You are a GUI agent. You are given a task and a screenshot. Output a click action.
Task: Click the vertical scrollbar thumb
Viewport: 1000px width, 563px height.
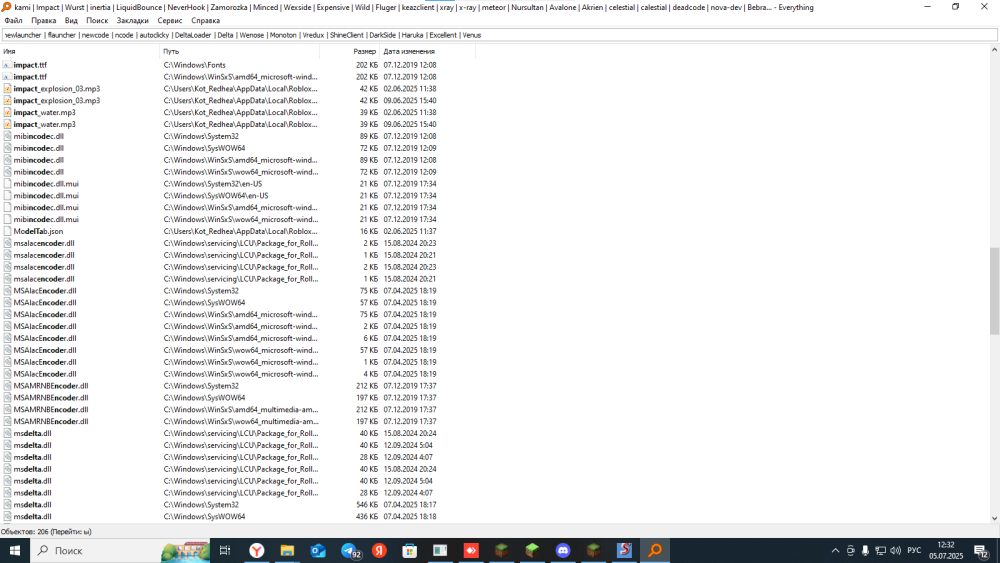point(994,291)
